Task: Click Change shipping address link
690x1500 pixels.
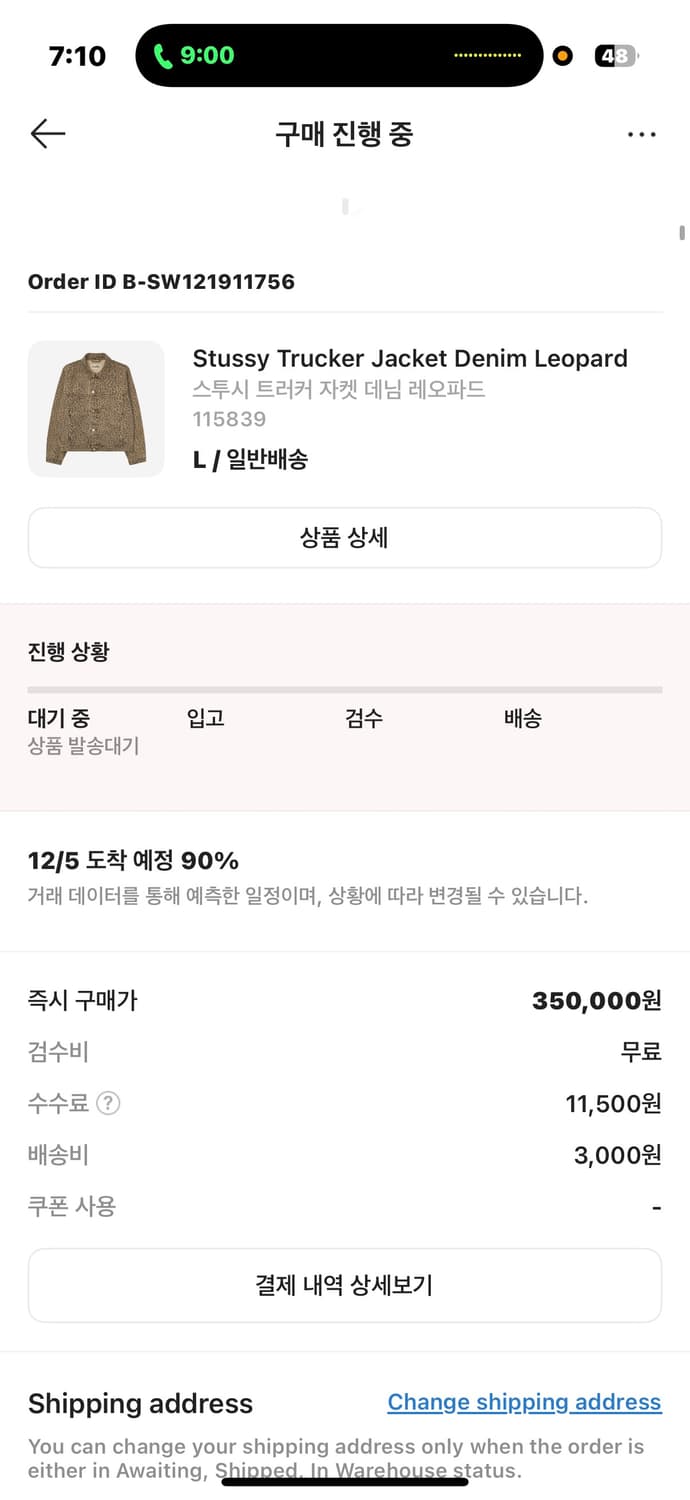Action: pyautogui.click(x=524, y=1402)
